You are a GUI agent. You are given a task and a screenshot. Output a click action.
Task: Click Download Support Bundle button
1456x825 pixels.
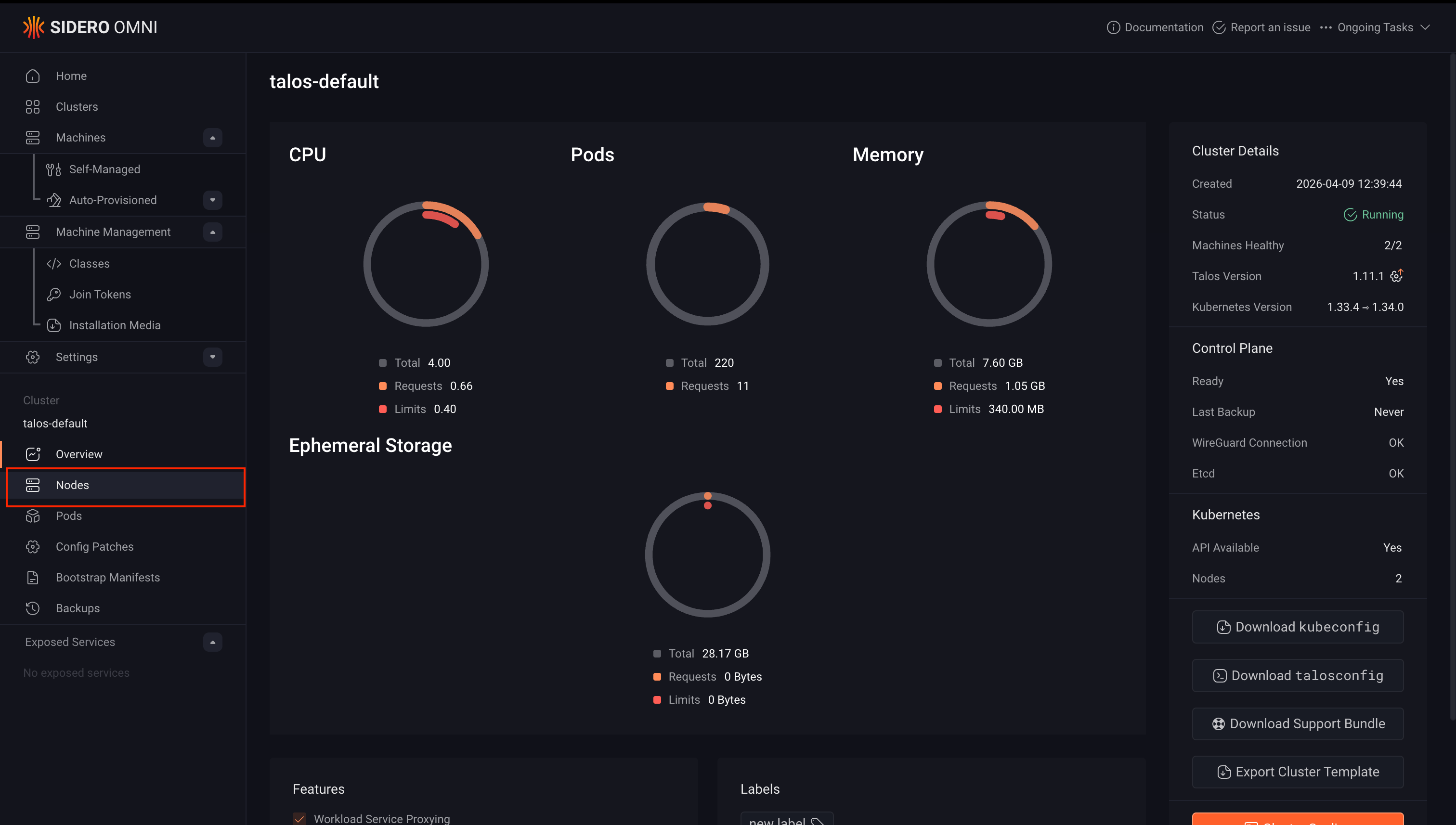tap(1297, 723)
